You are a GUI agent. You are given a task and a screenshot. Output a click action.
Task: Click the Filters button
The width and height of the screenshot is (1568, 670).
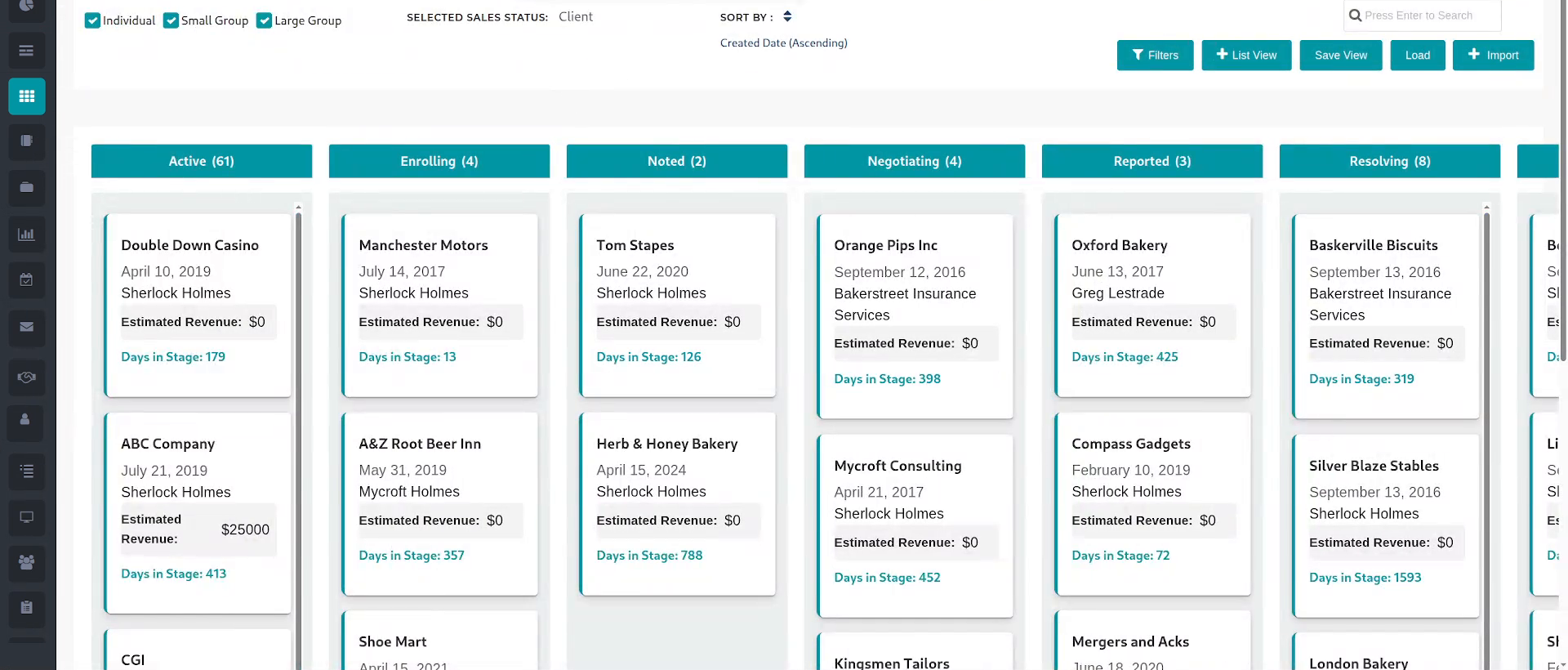[1155, 56]
